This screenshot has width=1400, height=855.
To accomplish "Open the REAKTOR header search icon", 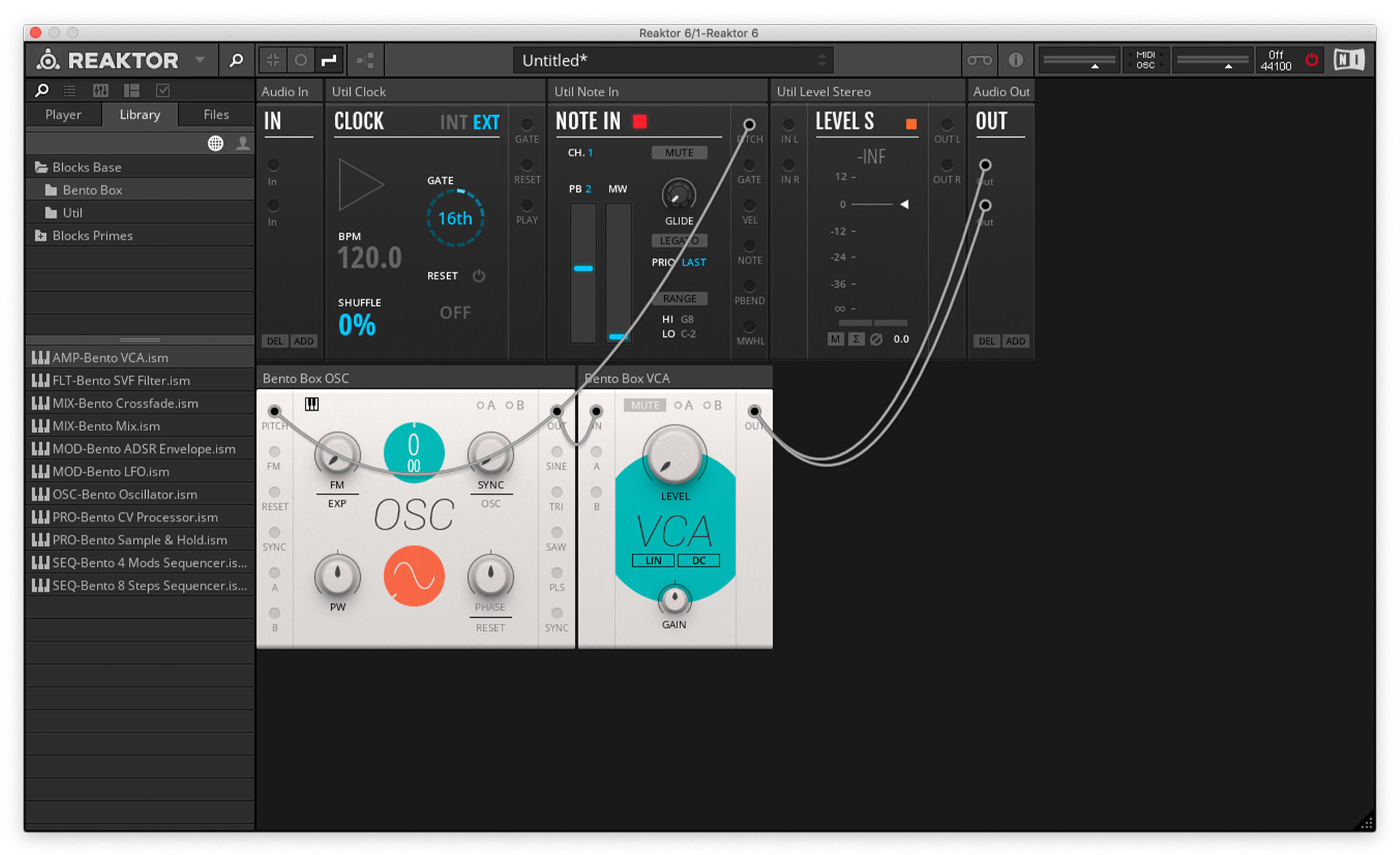I will pyautogui.click(x=236, y=60).
